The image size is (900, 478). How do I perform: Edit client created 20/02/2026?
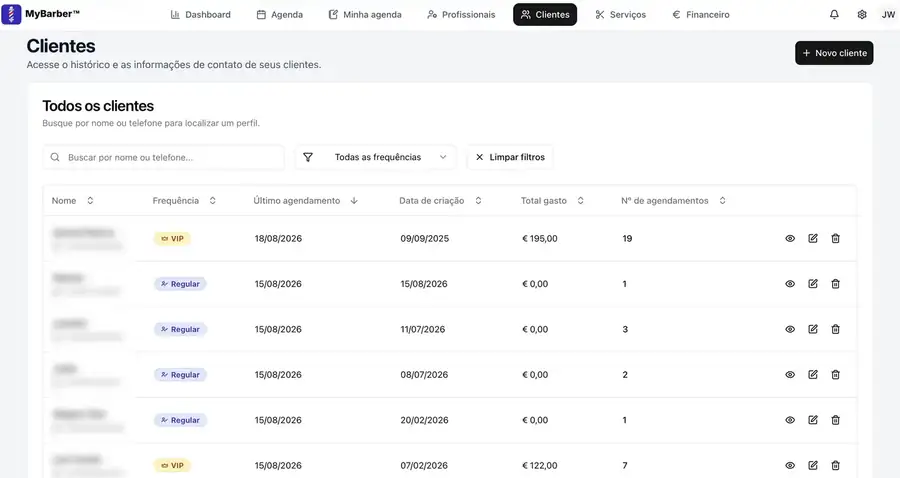coord(813,419)
